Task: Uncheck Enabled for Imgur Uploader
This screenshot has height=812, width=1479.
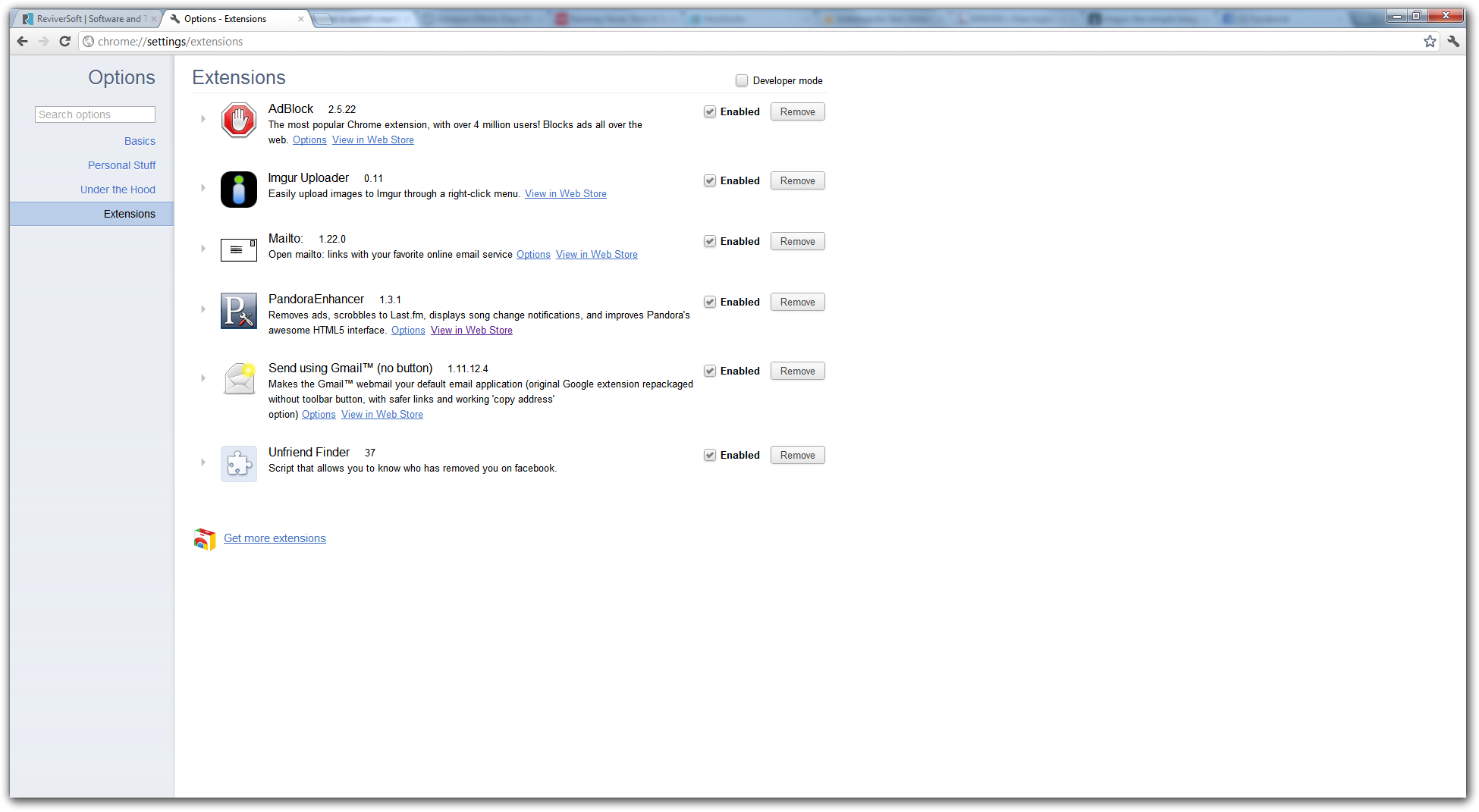Action: tap(710, 180)
